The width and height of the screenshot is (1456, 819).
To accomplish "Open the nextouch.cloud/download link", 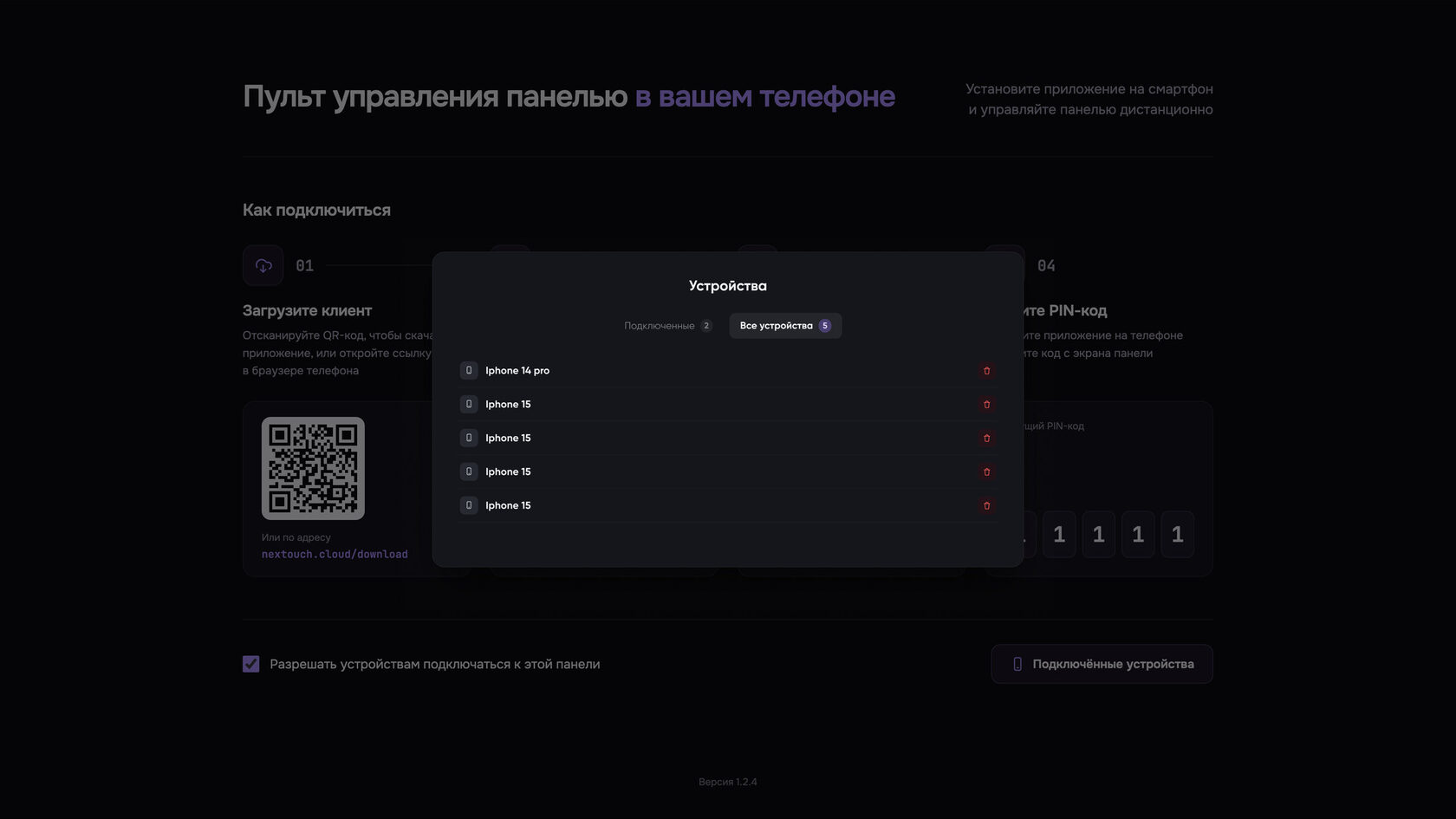I will (335, 555).
